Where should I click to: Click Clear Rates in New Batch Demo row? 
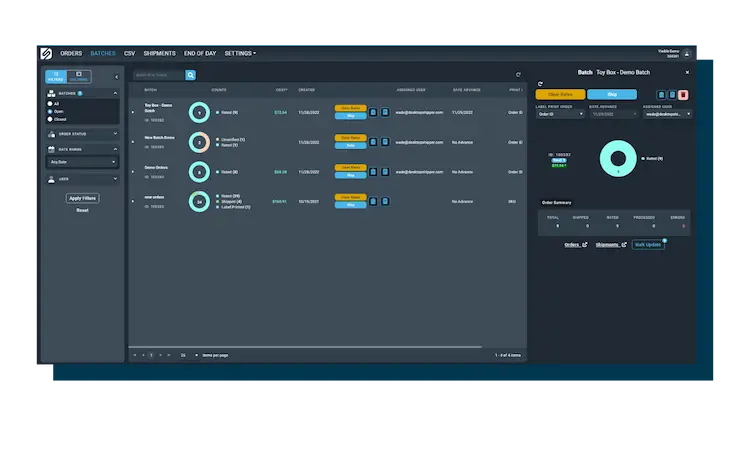(351, 138)
